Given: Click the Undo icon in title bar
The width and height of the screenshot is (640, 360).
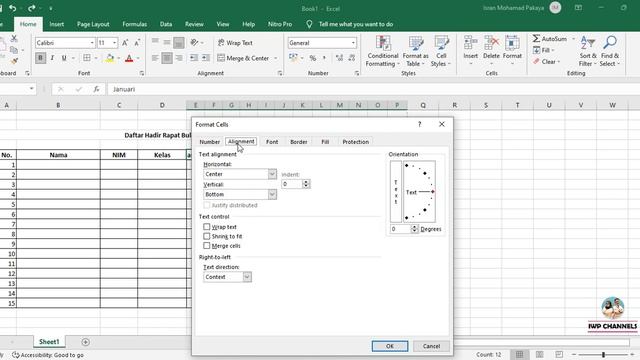Looking at the screenshot, I should click(13, 8).
